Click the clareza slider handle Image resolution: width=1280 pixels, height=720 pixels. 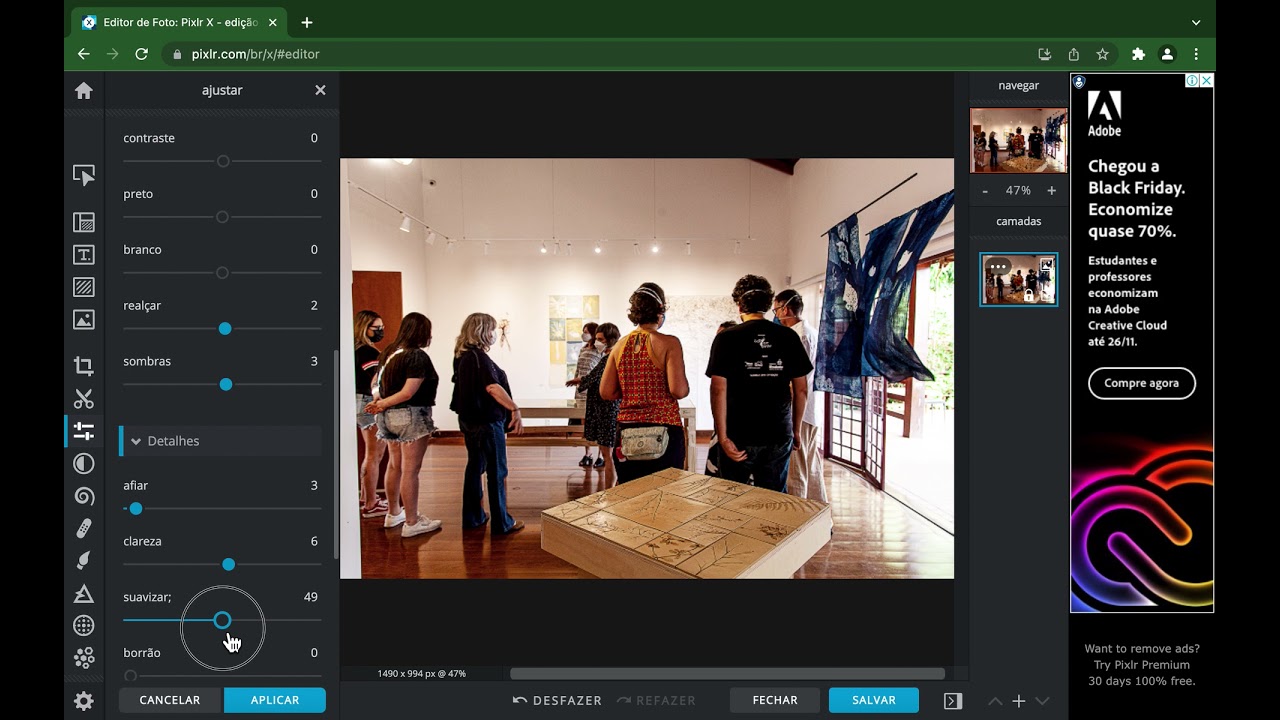tap(229, 565)
